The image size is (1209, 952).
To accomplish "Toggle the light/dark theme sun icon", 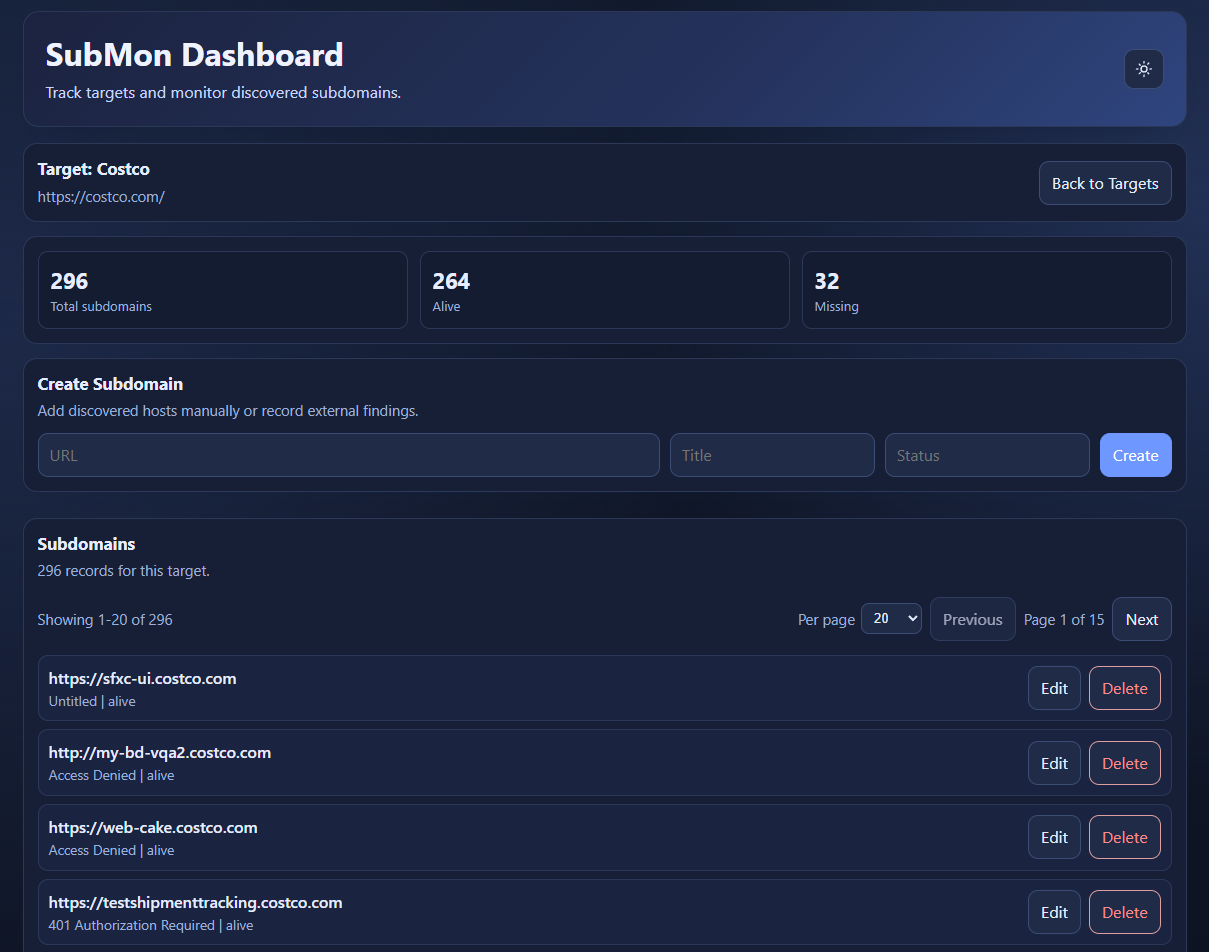I will [x=1144, y=69].
